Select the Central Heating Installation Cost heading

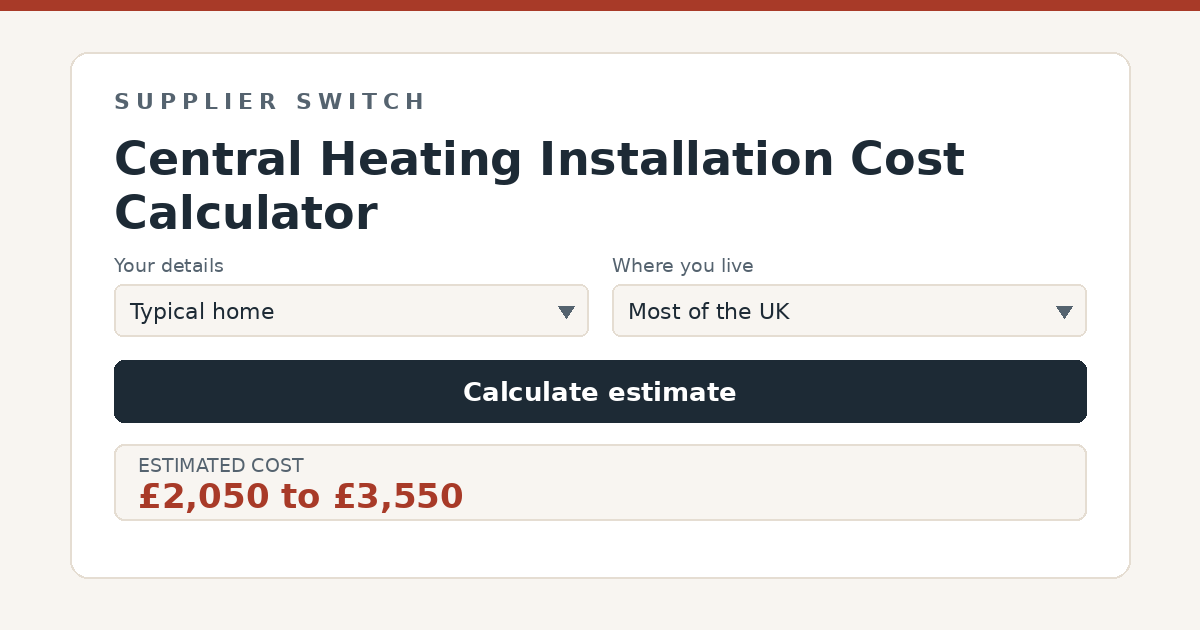point(539,160)
